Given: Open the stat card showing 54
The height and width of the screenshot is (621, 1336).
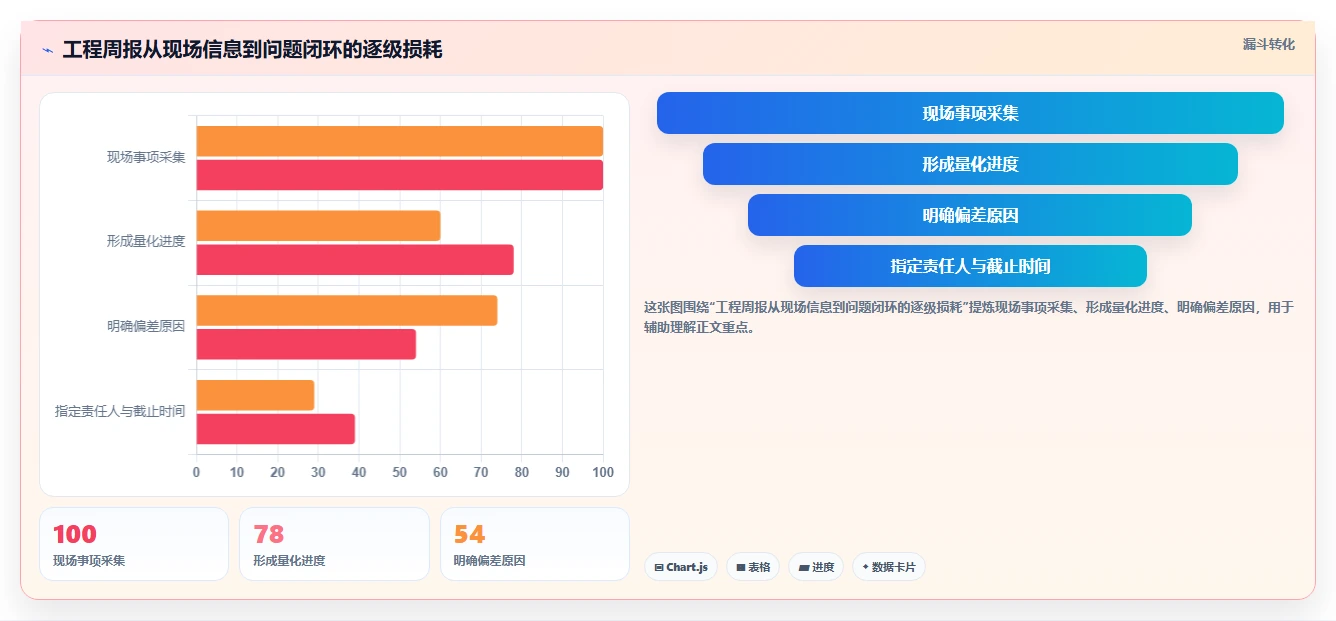Looking at the screenshot, I should pos(535,544).
